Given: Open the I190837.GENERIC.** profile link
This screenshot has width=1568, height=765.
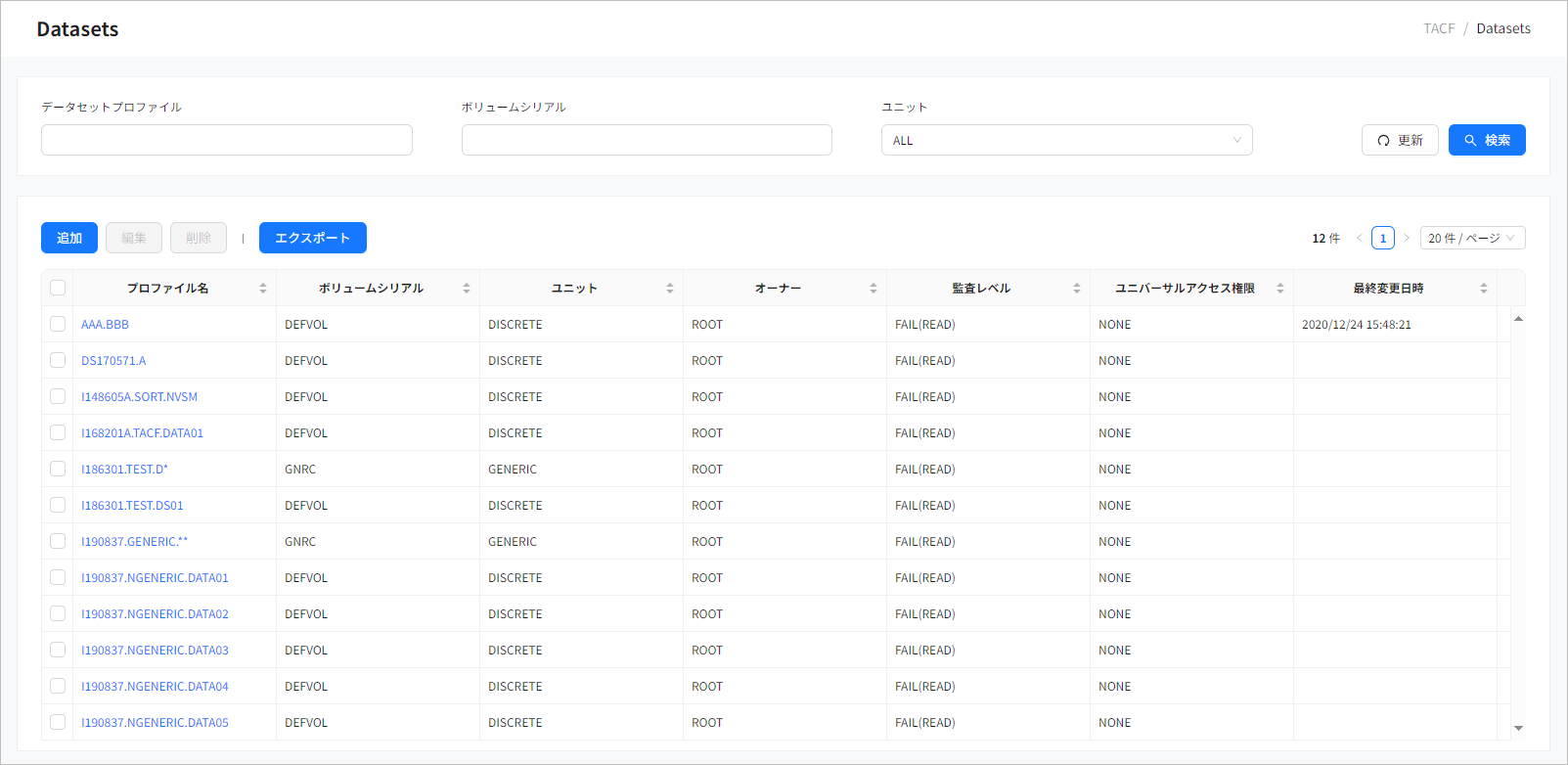Looking at the screenshot, I should (x=134, y=542).
